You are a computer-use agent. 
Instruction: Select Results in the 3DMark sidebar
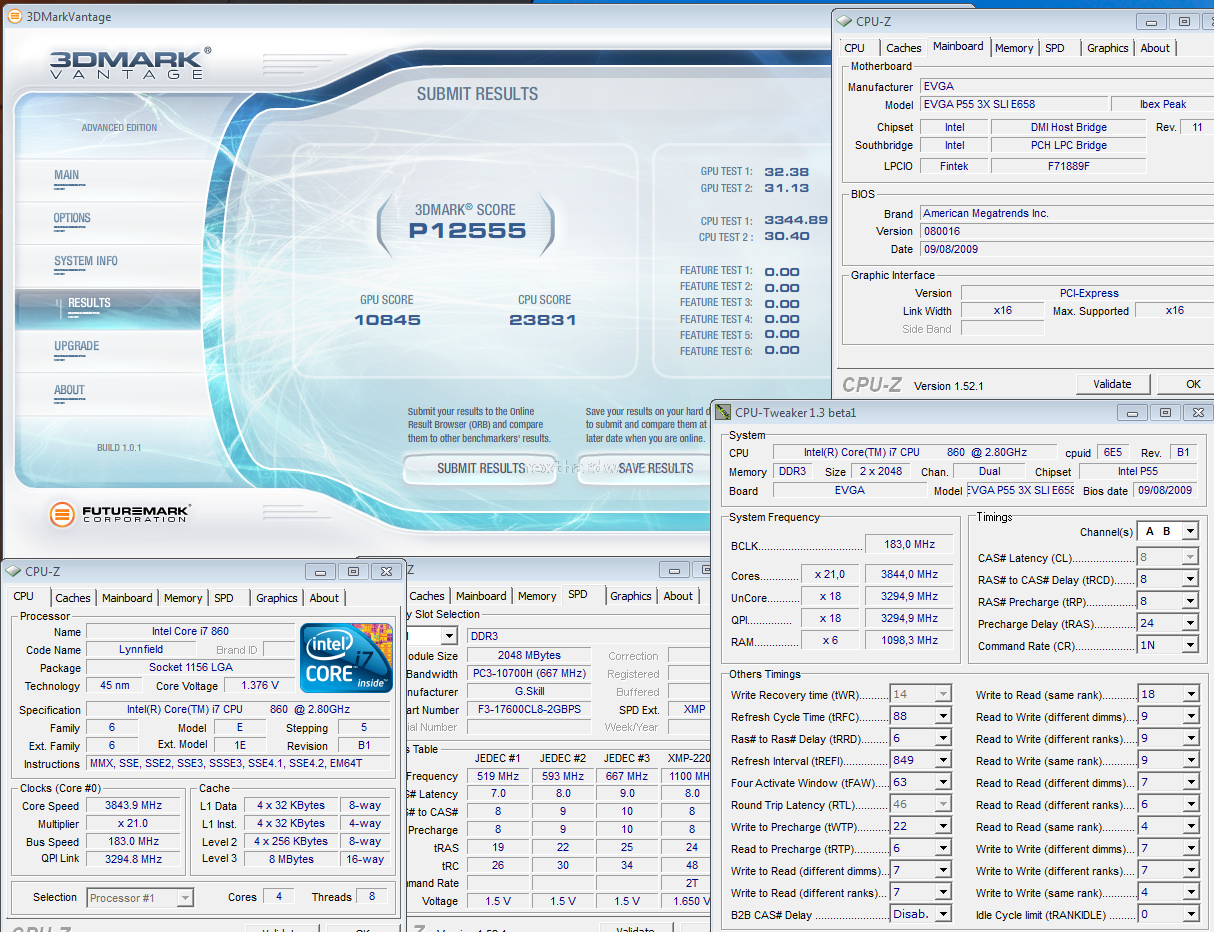(89, 303)
